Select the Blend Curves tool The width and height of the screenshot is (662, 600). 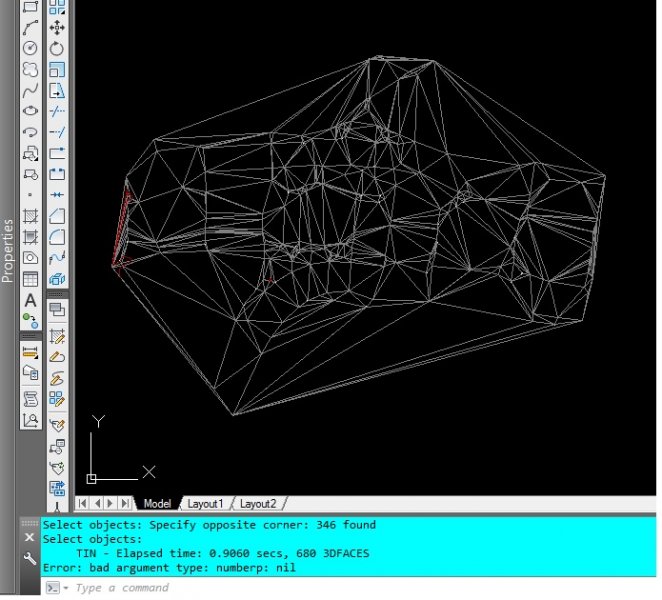57,258
